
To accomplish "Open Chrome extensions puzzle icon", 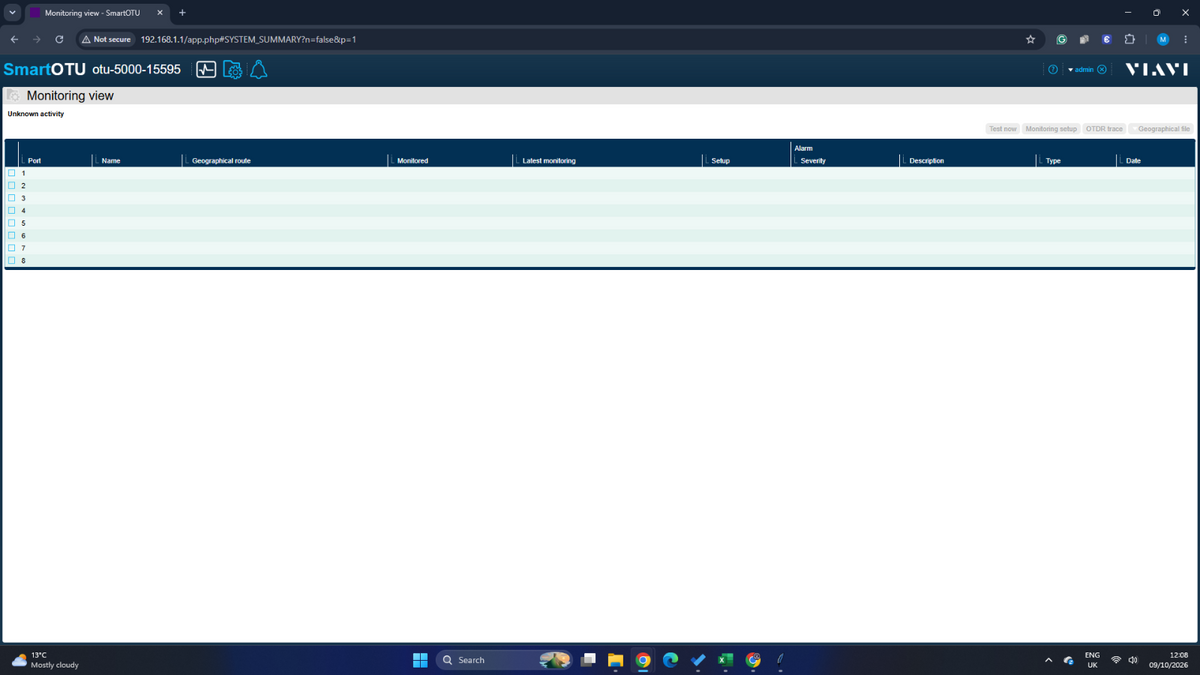I will (x=1129, y=40).
